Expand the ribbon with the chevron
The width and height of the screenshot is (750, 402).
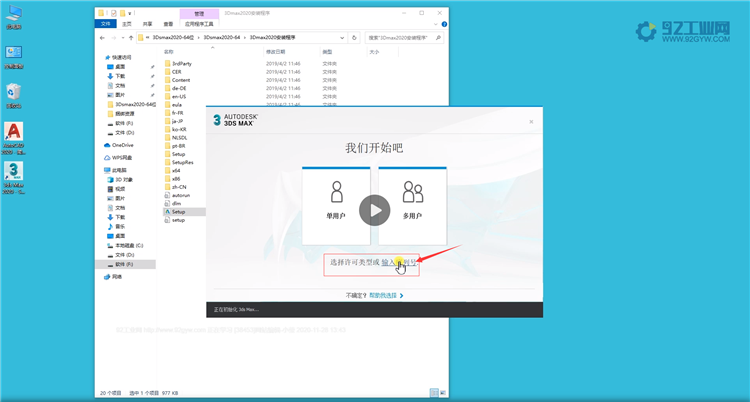pos(436,24)
